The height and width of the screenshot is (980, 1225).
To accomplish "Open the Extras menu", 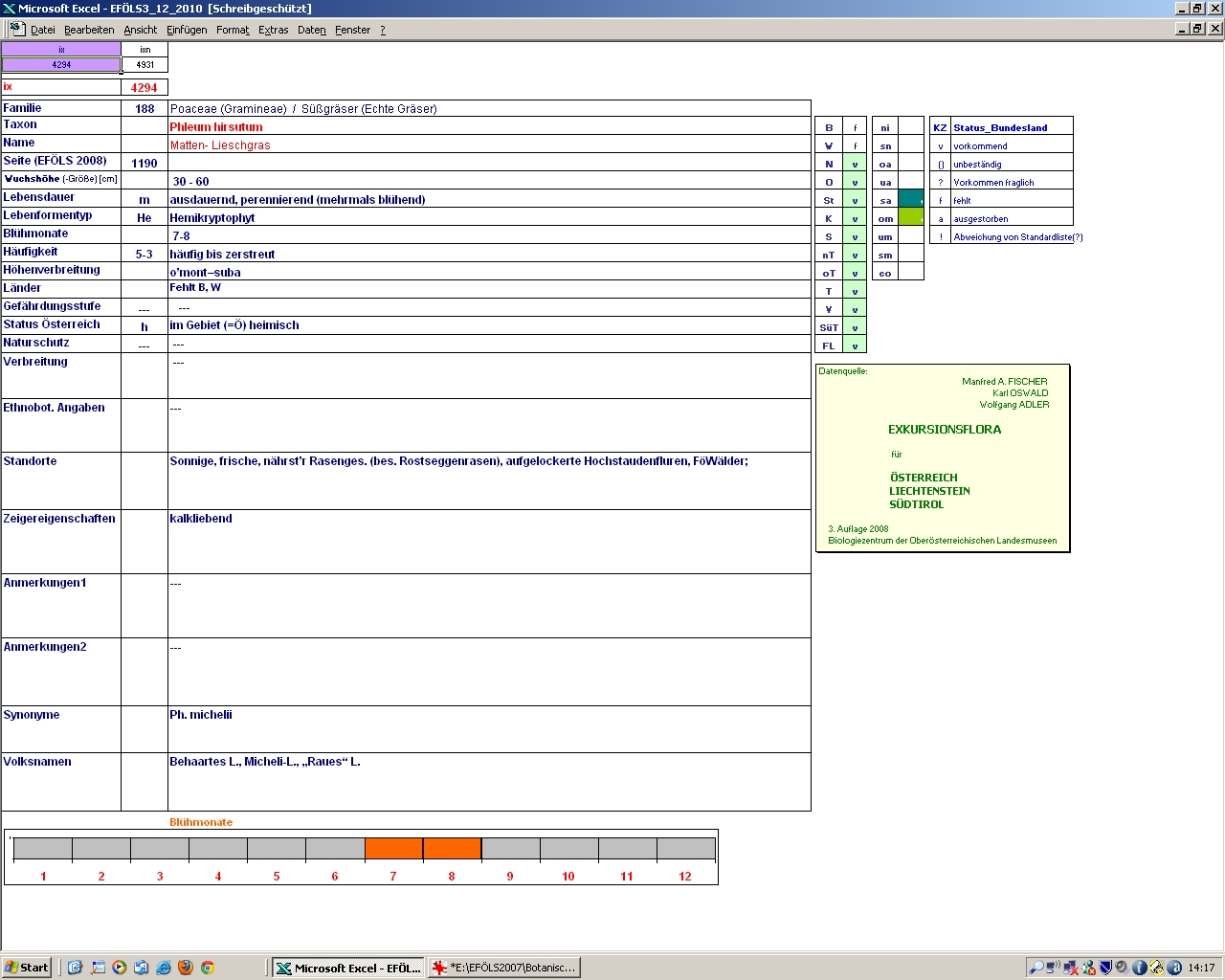I will [x=273, y=30].
